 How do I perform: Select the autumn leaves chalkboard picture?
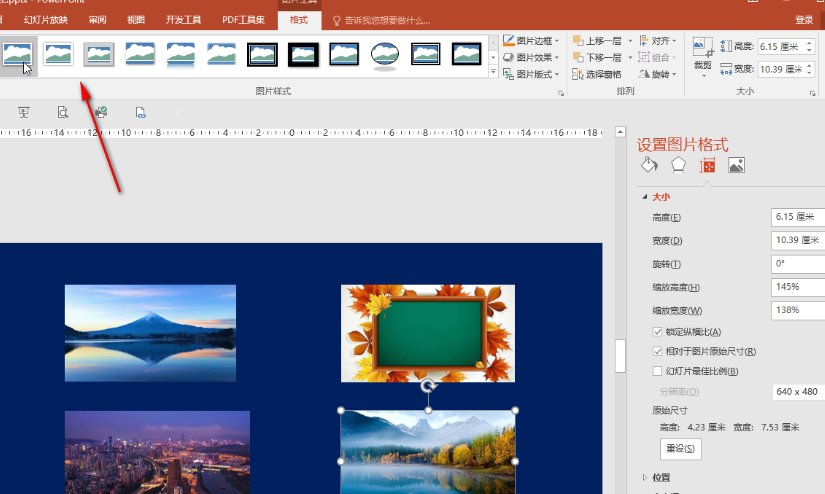[428, 333]
